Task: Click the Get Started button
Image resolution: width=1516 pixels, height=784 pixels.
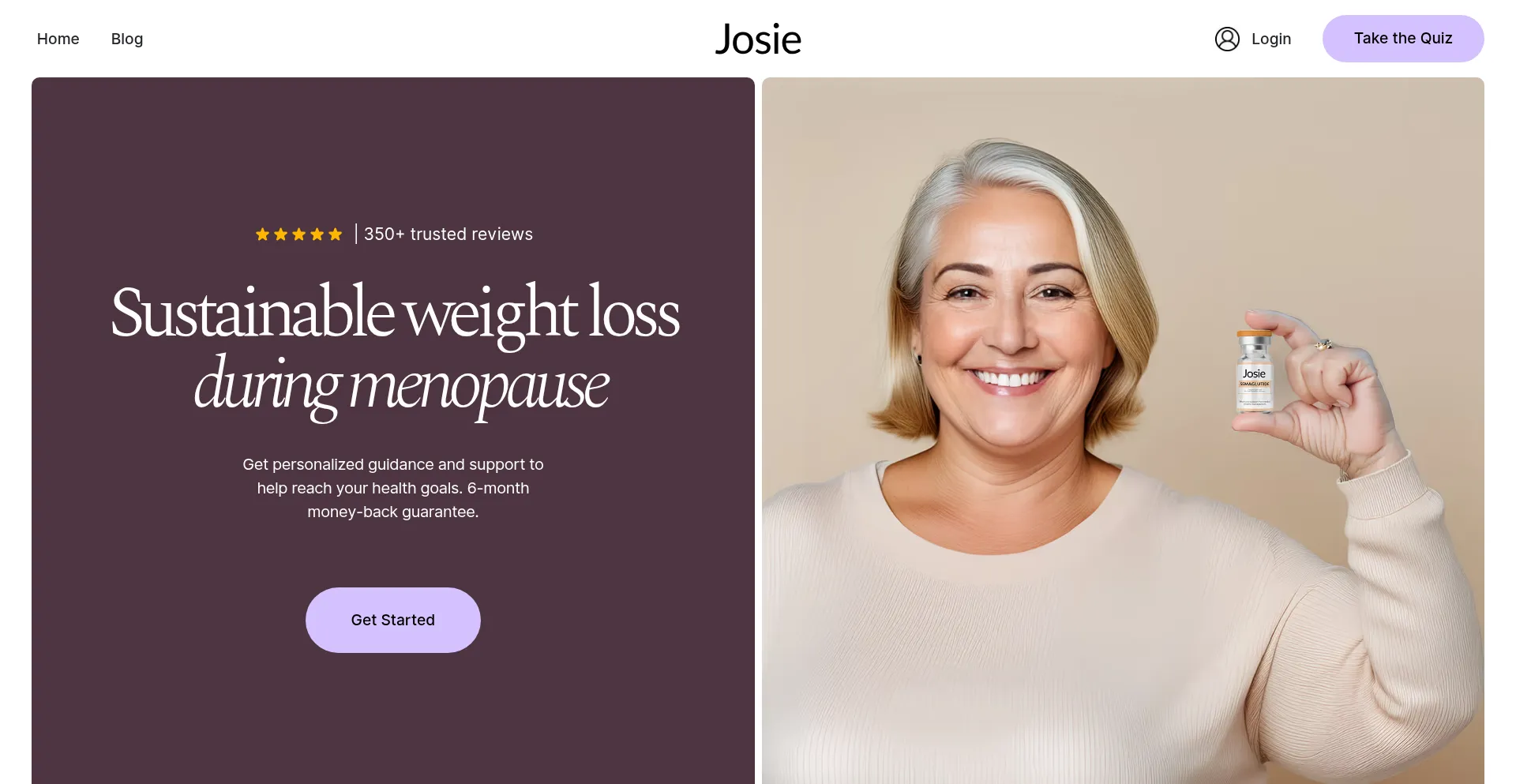Action: (393, 620)
